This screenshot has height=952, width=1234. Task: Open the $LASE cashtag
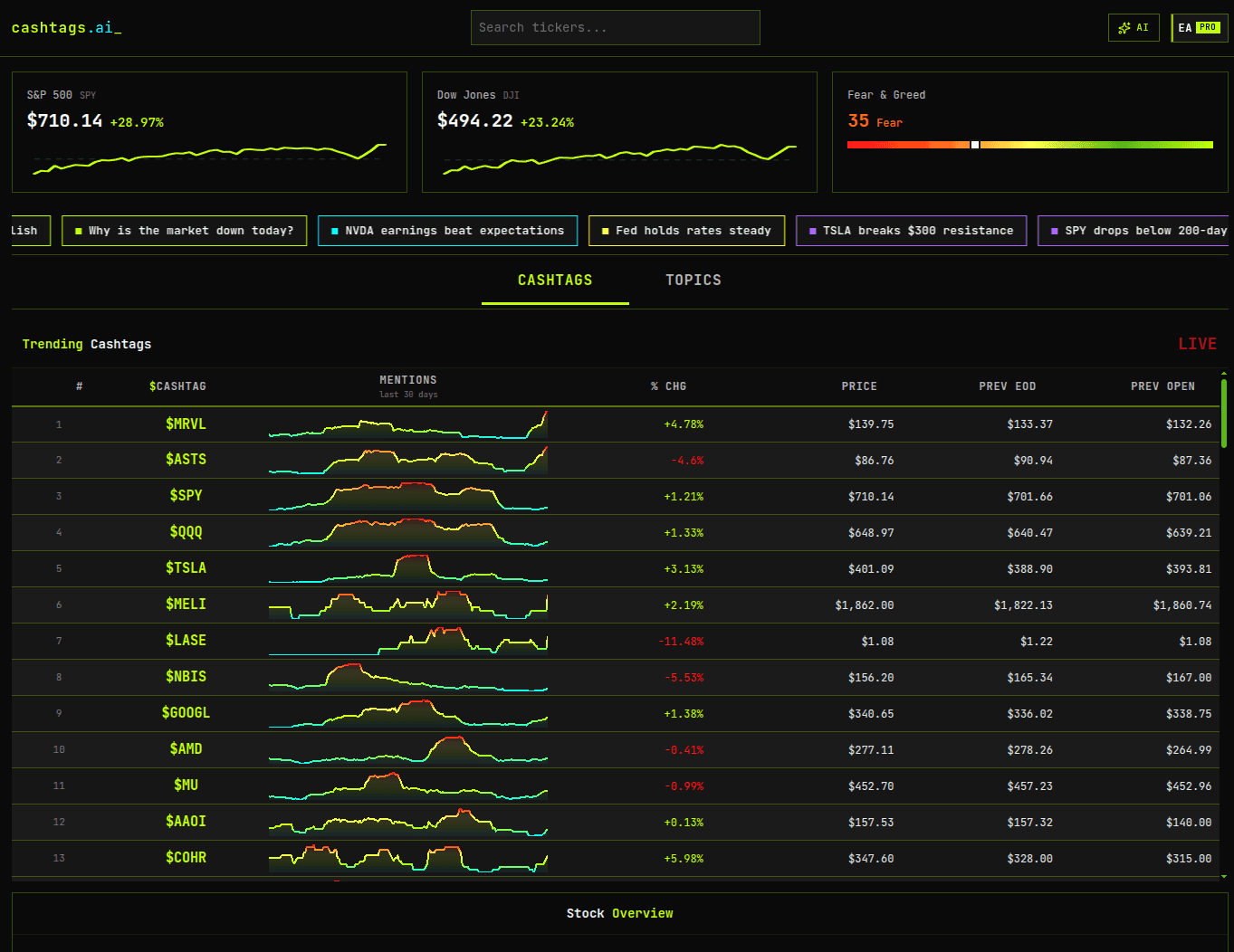(186, 641)
